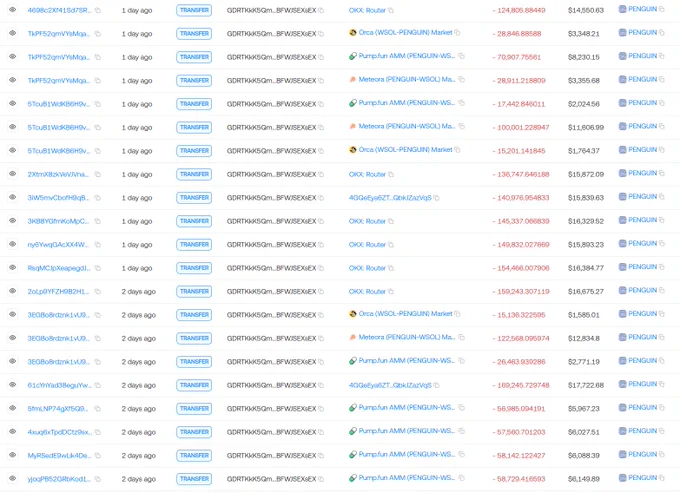The image size is (680, 493).
Task: Copy PENGUIN token address on $5,967.23 row
Action: pyautogui.click(x=662, y=407)
